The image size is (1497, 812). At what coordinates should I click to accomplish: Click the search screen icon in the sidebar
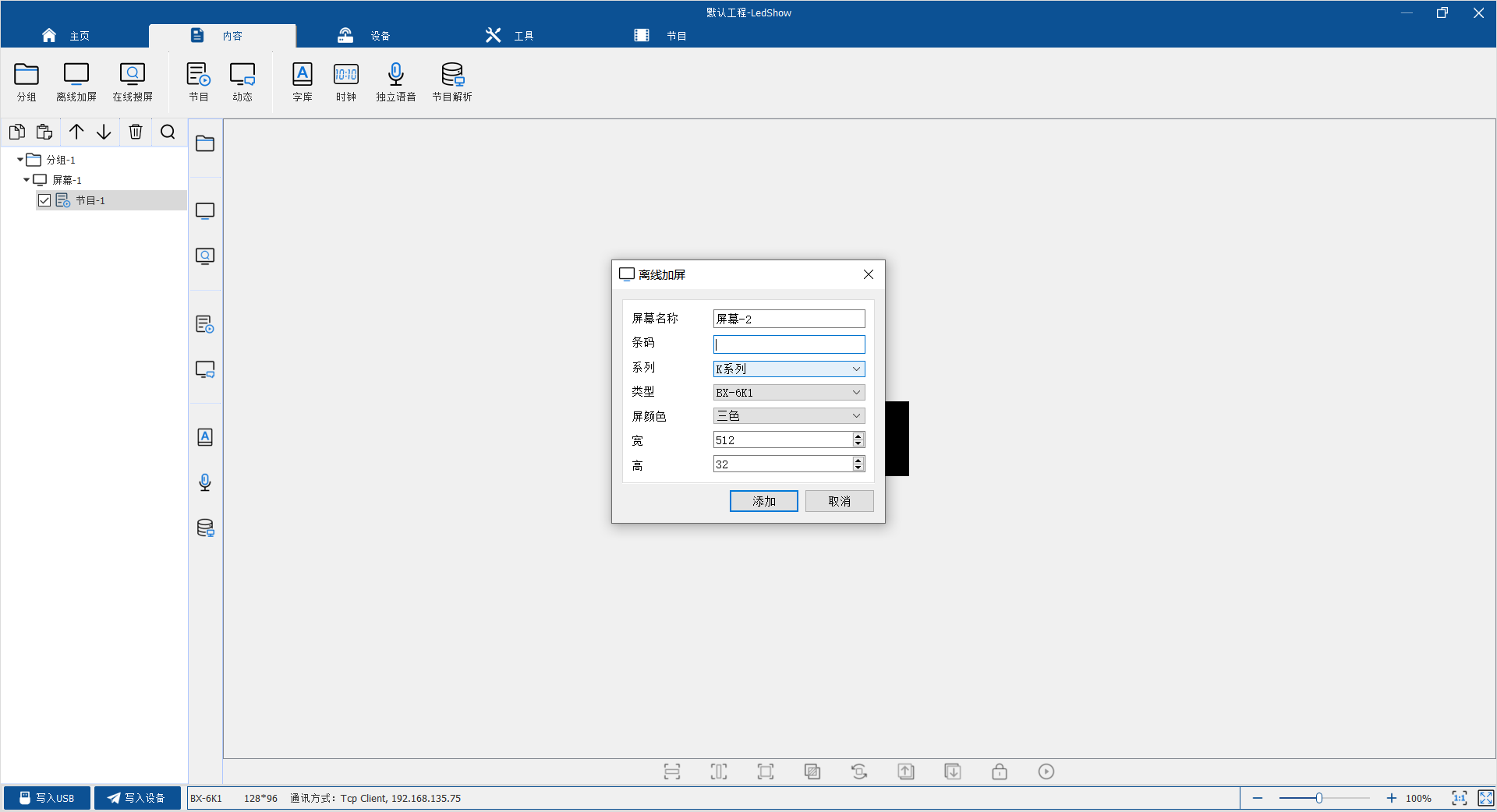(205, 256)
